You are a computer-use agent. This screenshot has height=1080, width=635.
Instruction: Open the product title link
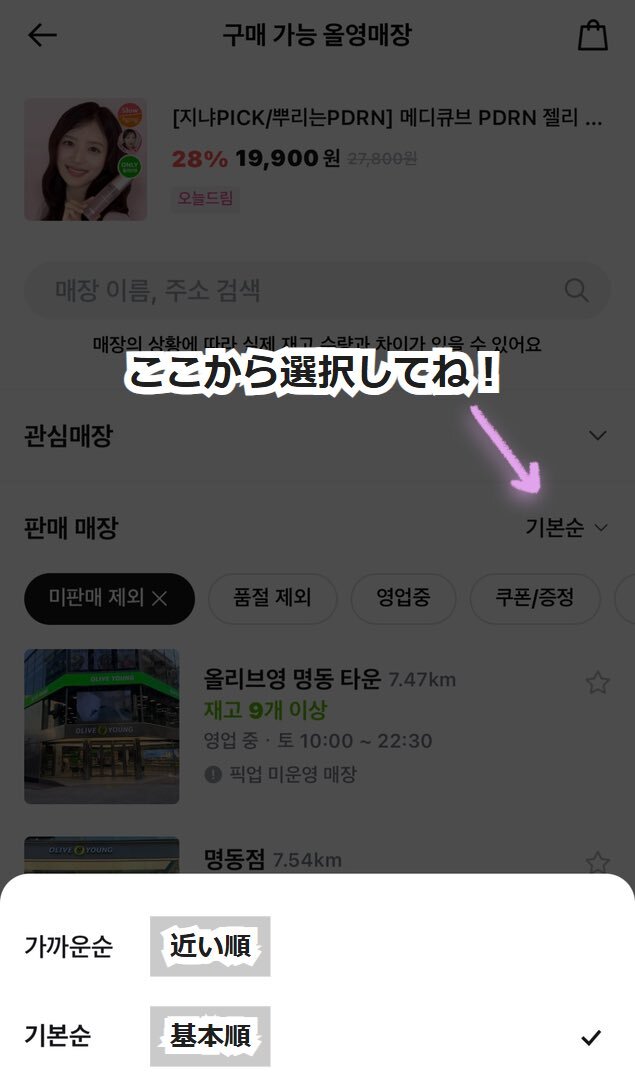coord(387,118)
